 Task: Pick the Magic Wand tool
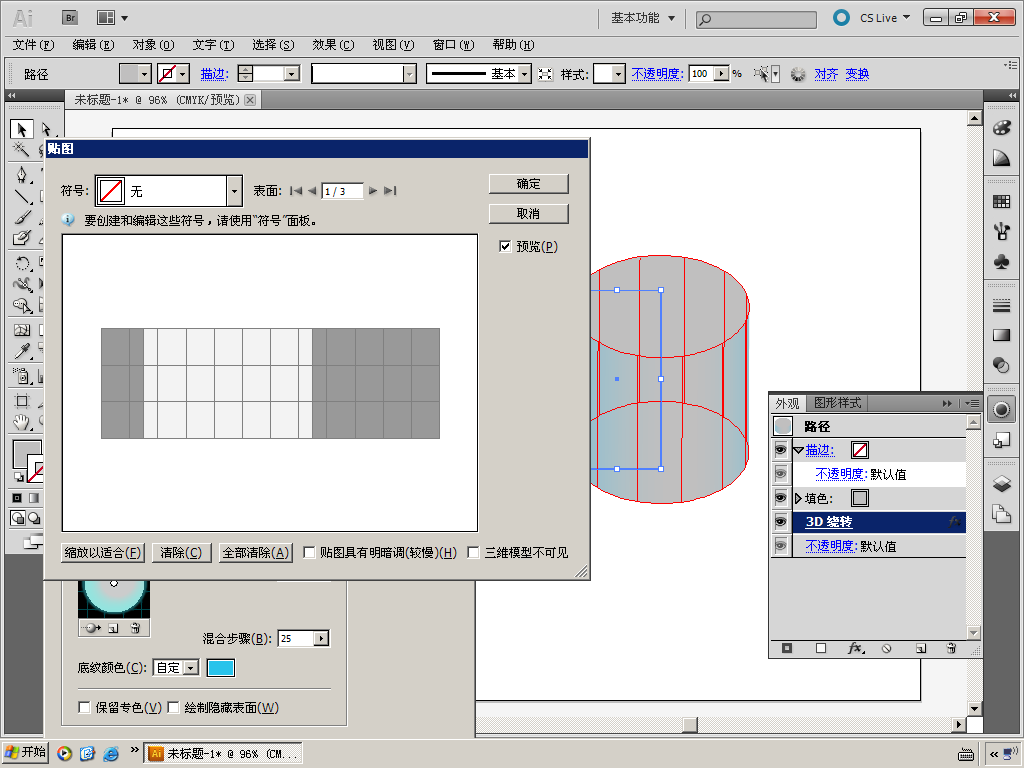[22, 150]
